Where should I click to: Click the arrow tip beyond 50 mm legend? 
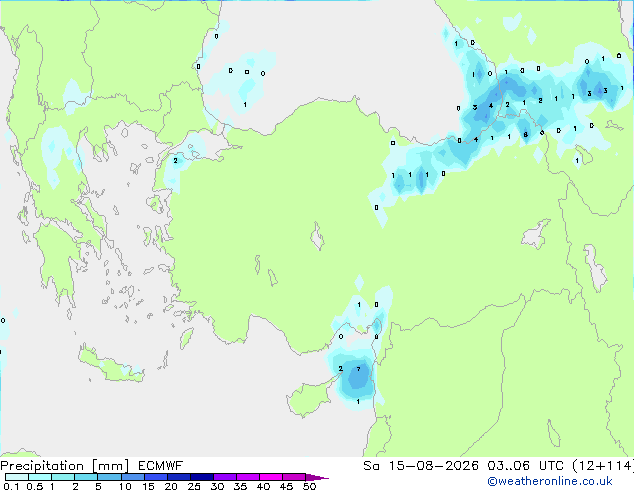317,478
